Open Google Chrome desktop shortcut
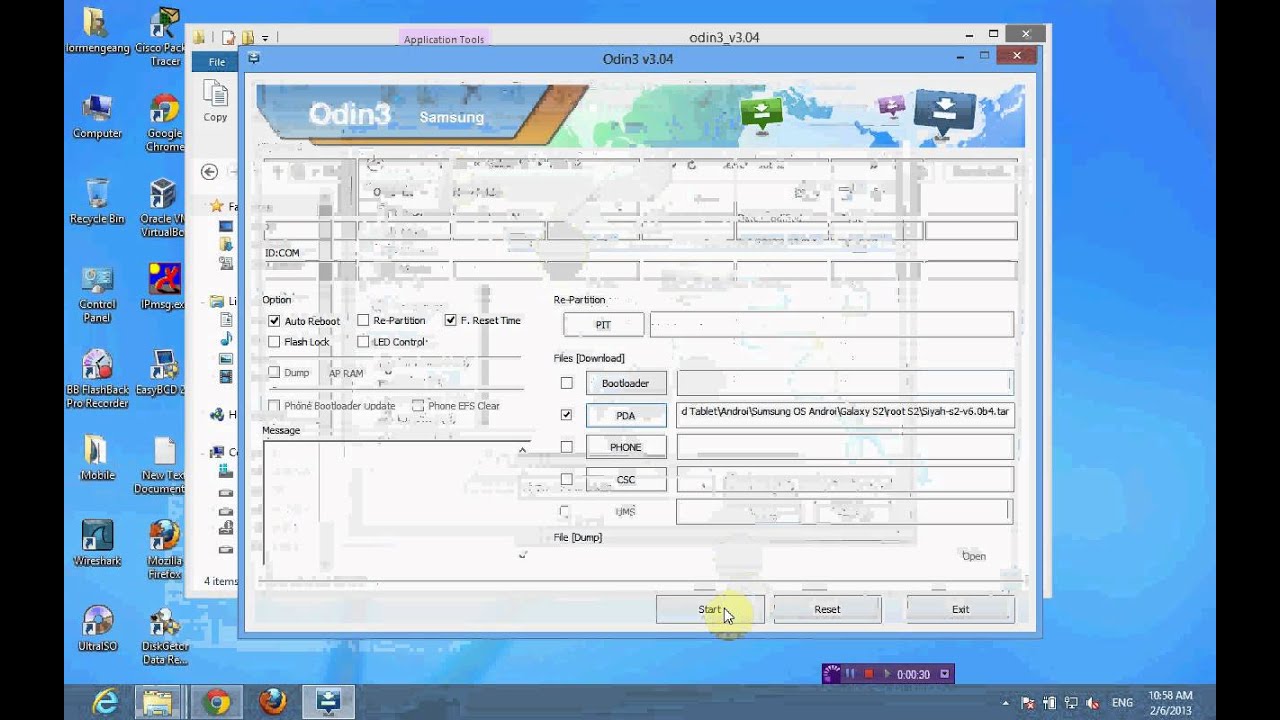Screen dimensions: 1280x720 (x=165, y=123)
